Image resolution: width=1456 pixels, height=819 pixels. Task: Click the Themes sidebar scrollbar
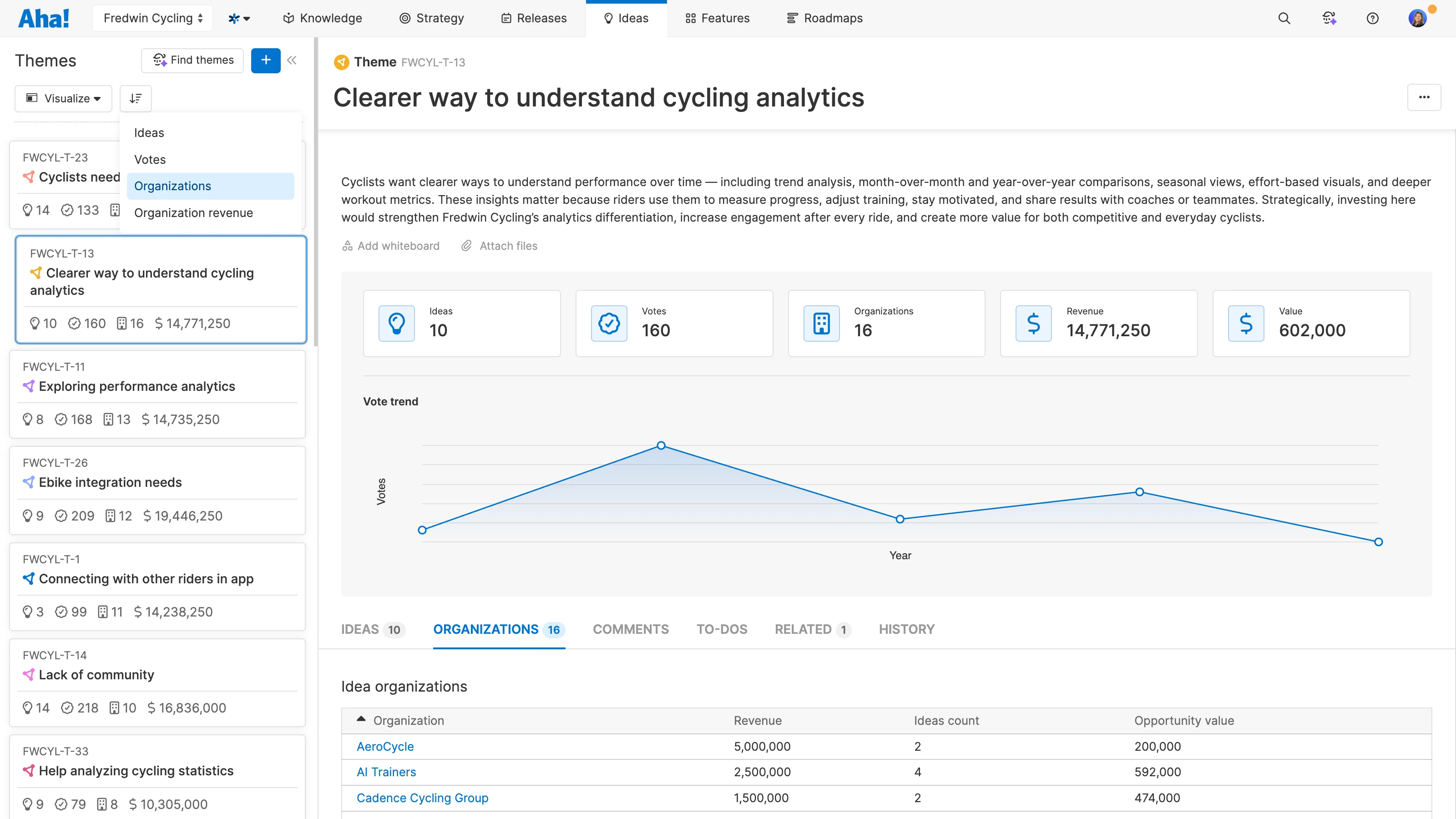[x=316, y=192]
